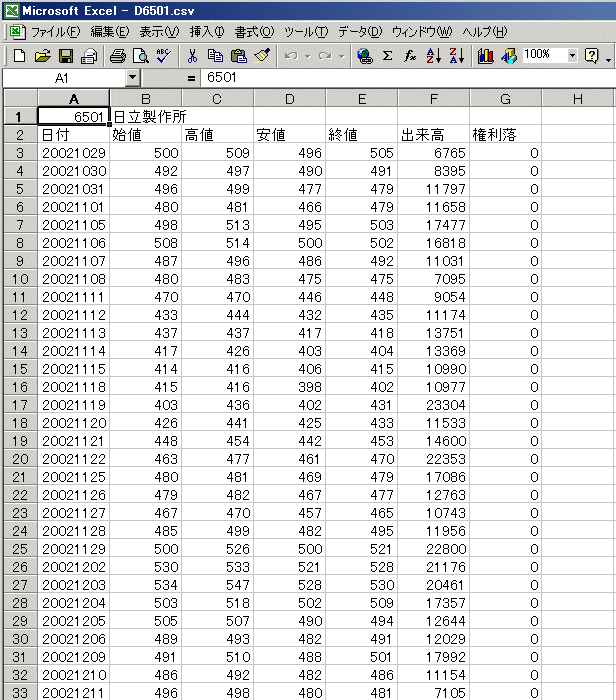Viewport: 616px width, 700px height.
Task: Open the ヘルプ(H) menu
Action: point(485,32)
